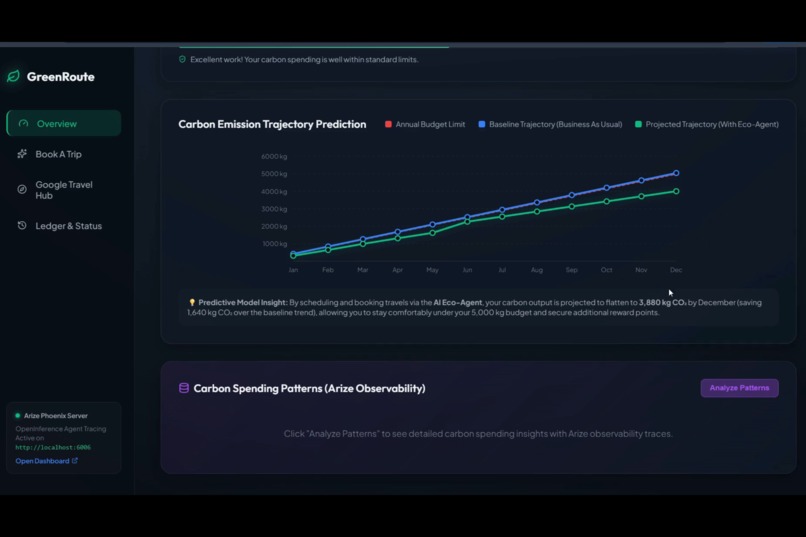Viewport: 806px width, 537px height.
Task: Select the Overview gauge icon
Action: pyautogui.click(x=23, y=123)
